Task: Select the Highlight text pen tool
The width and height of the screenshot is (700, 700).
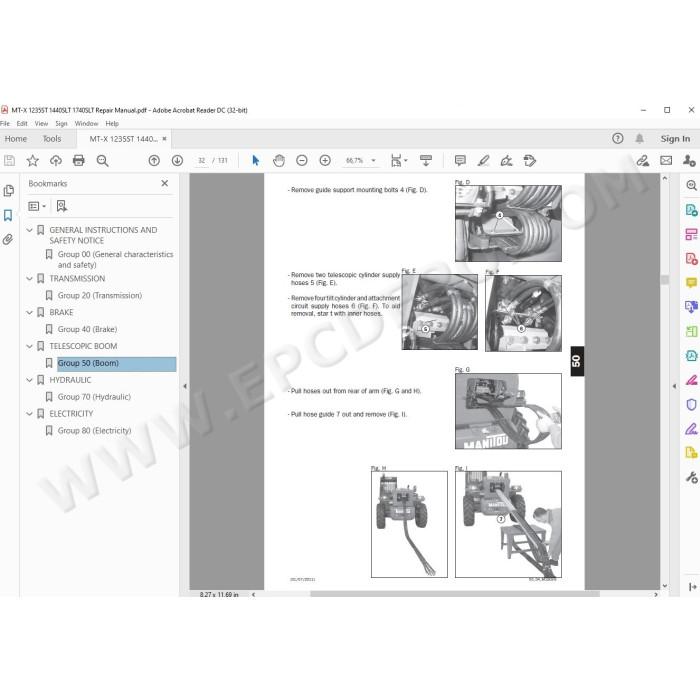Action: 483,160
